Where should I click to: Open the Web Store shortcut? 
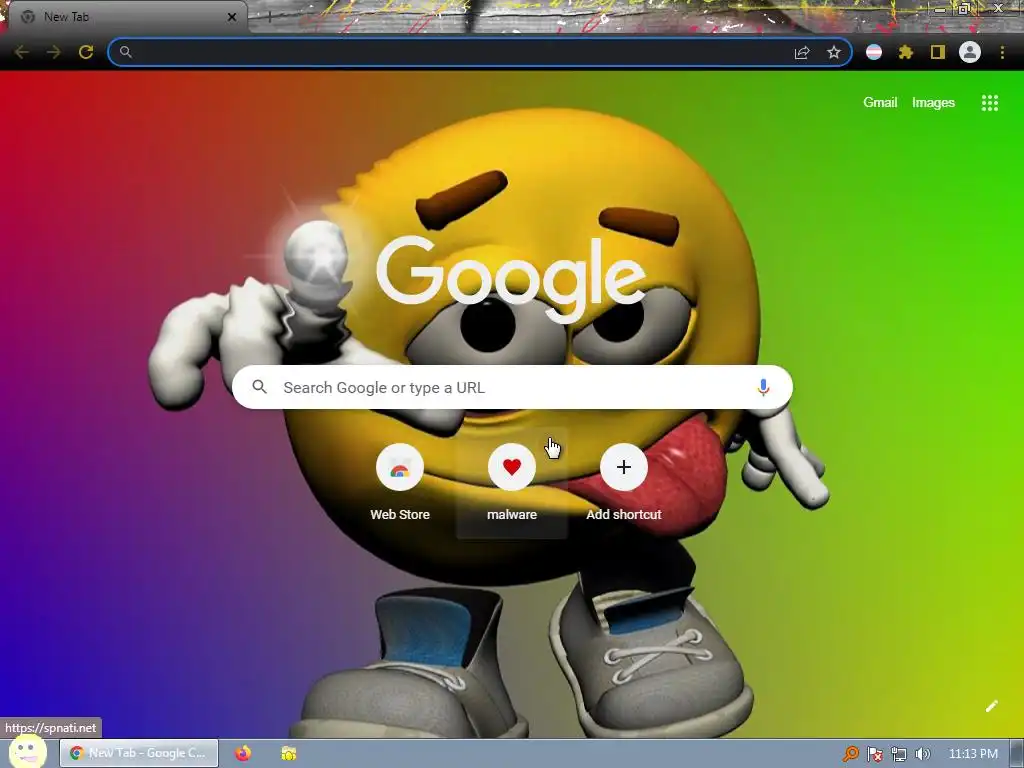[400, 483]
